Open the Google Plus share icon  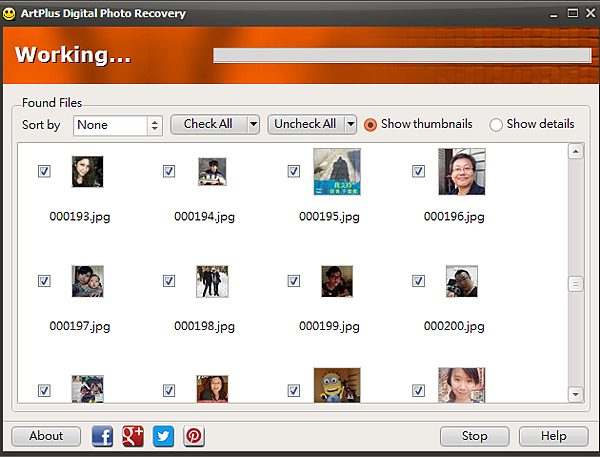[x=133, y=436]
